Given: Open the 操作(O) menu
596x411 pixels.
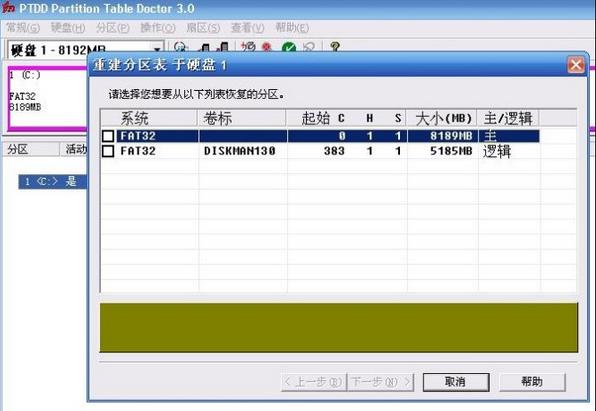Looking at the screenshot, I should point(158,28).
